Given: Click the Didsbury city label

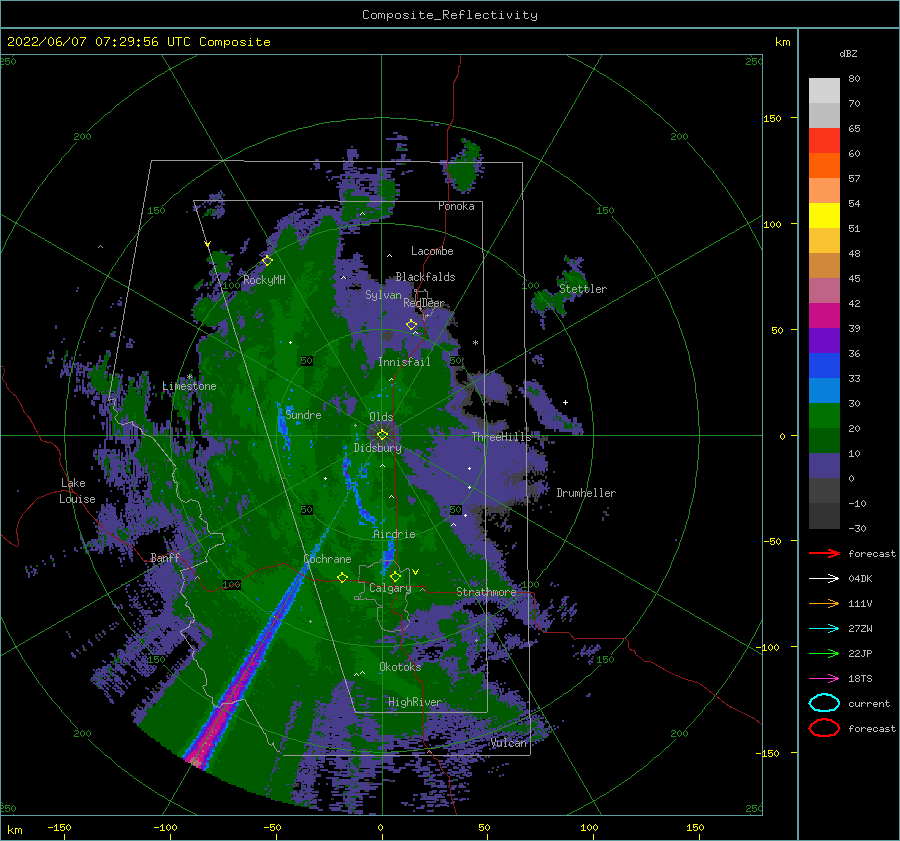Looking at the screenshot, I should tap(377, 448).
